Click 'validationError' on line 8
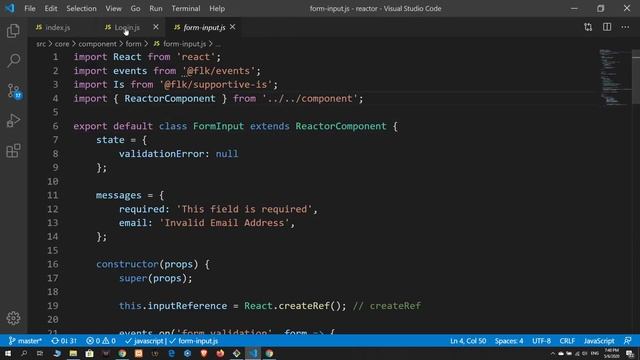The width and height of the screenshot is (640, 360). (x=162, y=154)
